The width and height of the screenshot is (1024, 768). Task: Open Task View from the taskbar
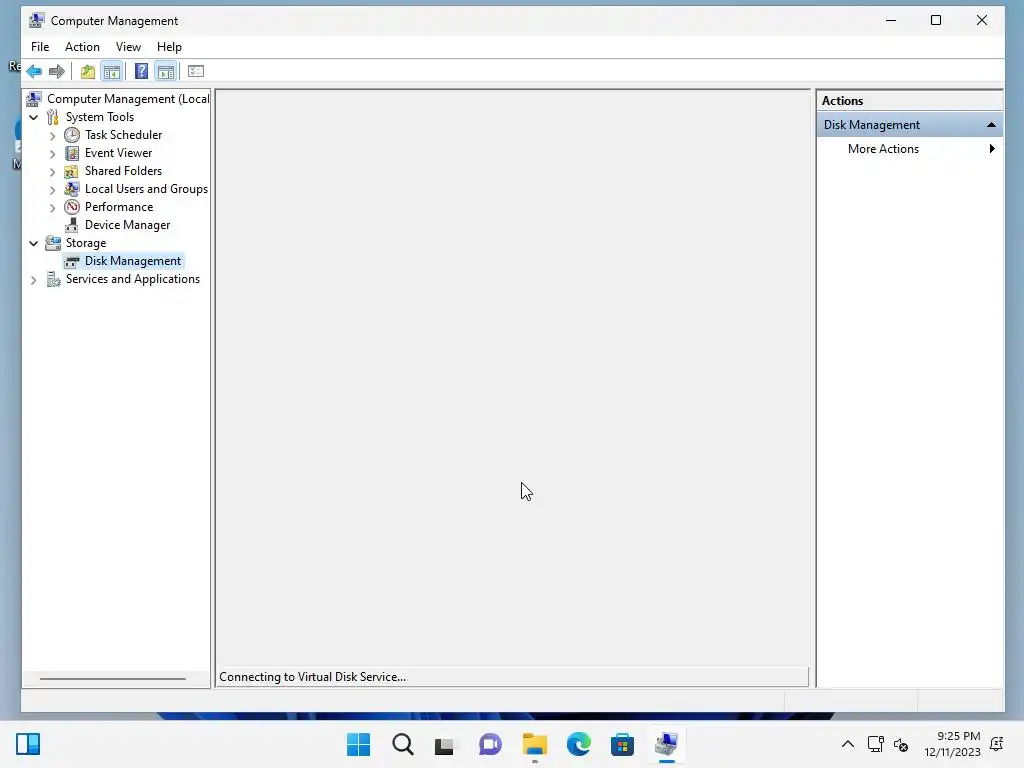(x=445, y=744)
